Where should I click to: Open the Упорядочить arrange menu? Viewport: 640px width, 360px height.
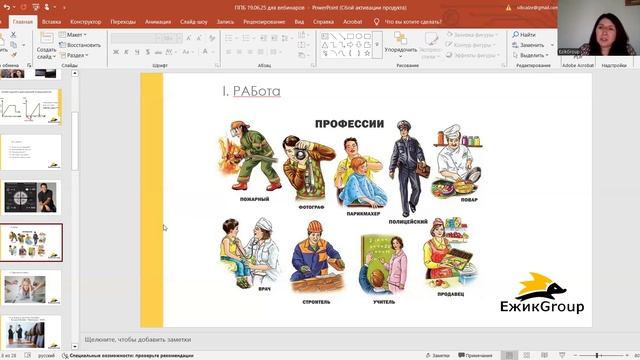click(x=400, y=45)
